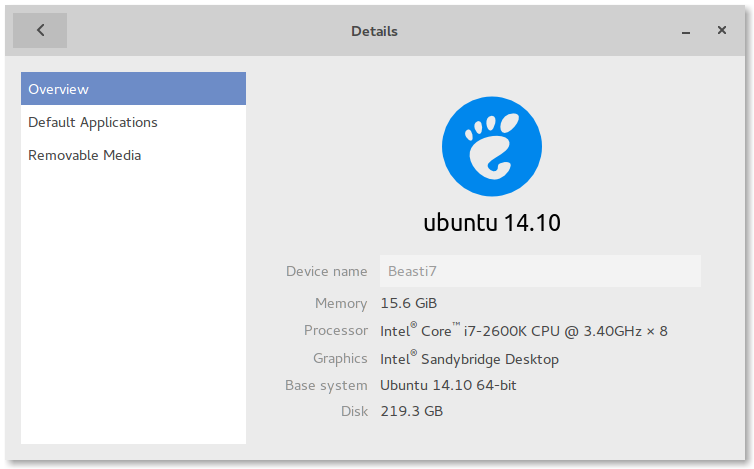Image resolution: width=754 pixels, height=469 pixels.
Task: Click the 15.6 GiB memory value
Action: pyautogui.click(x=408, y=303)
